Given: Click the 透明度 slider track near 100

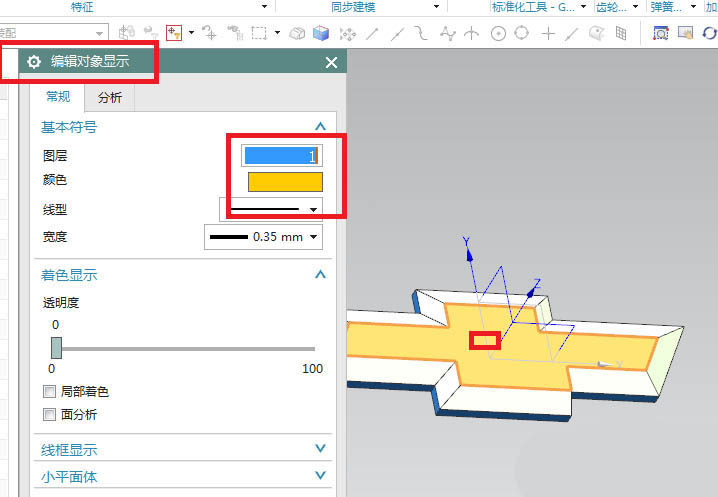Looking at the screenshot, I should tap(311, 349).
